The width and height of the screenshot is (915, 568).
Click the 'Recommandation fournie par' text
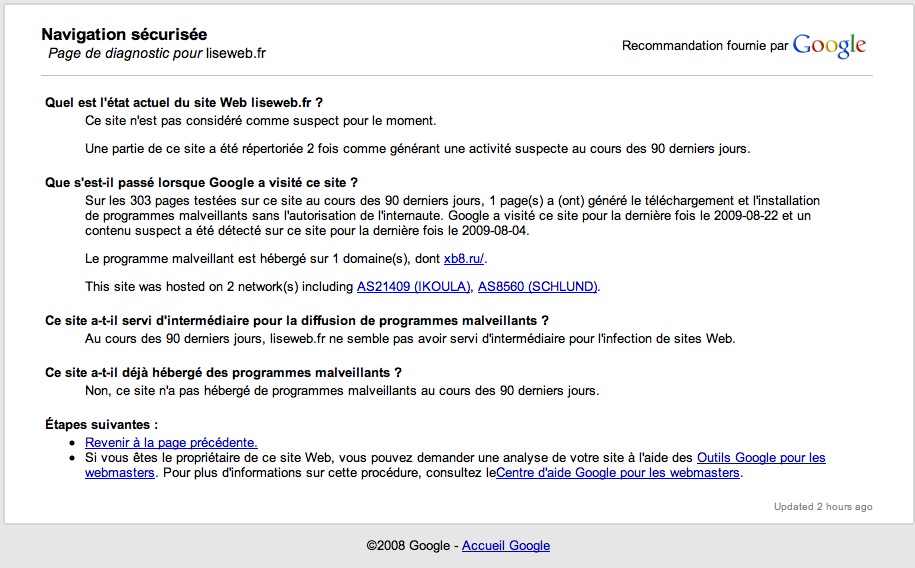coord(705,46)
